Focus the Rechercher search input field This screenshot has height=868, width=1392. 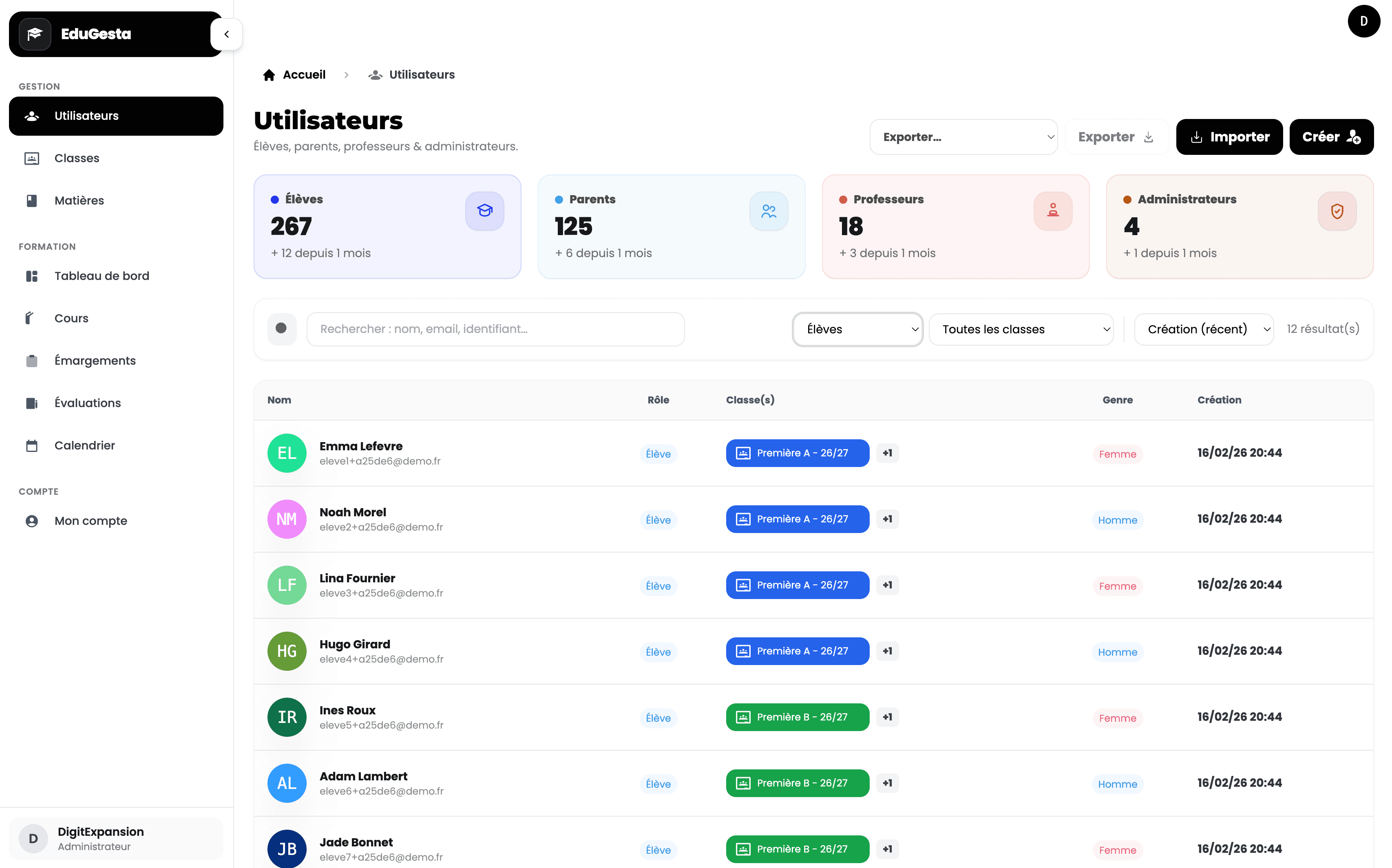495,329
